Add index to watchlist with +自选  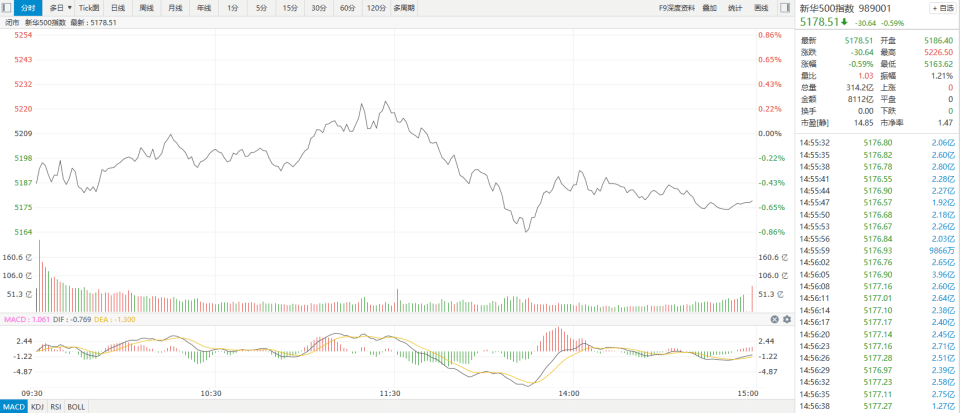click(x=942, y=8)
